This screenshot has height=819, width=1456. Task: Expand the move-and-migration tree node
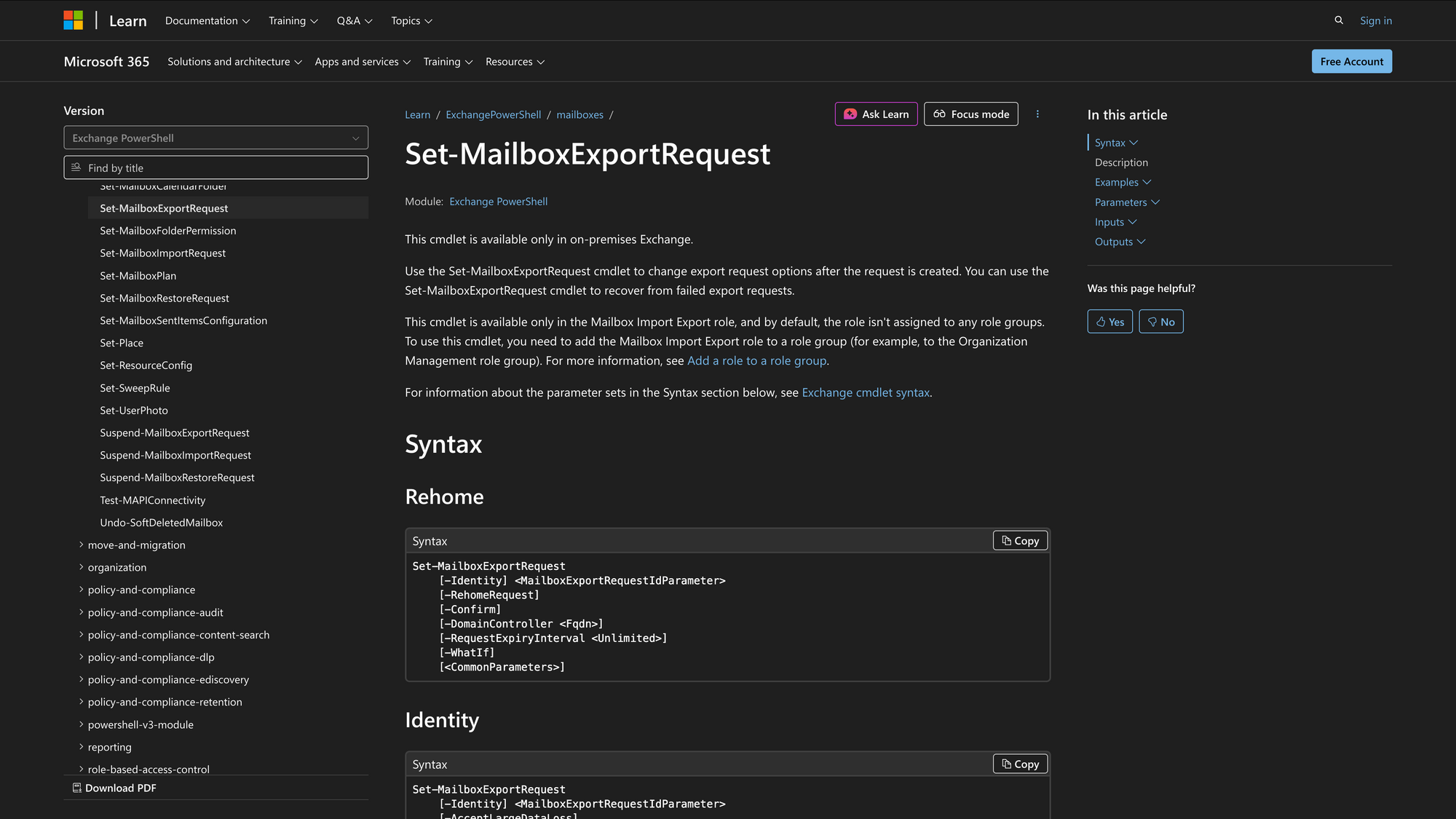(81, 545)
